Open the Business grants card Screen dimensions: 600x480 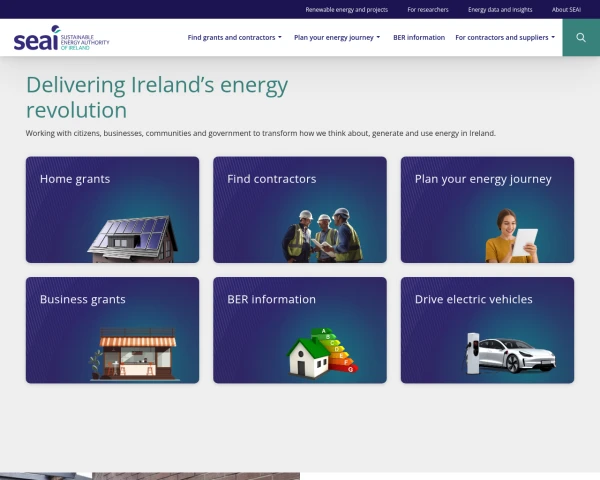click(112, 330)
